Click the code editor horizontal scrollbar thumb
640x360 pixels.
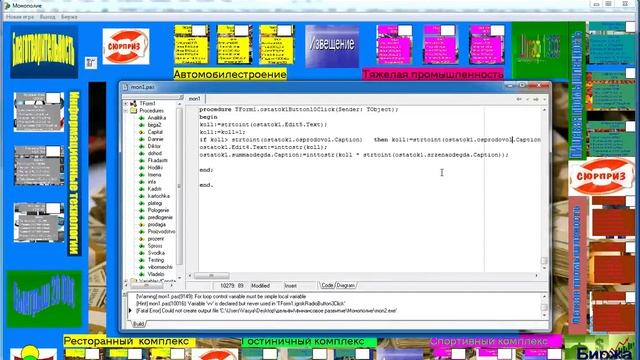coord(211,276)
